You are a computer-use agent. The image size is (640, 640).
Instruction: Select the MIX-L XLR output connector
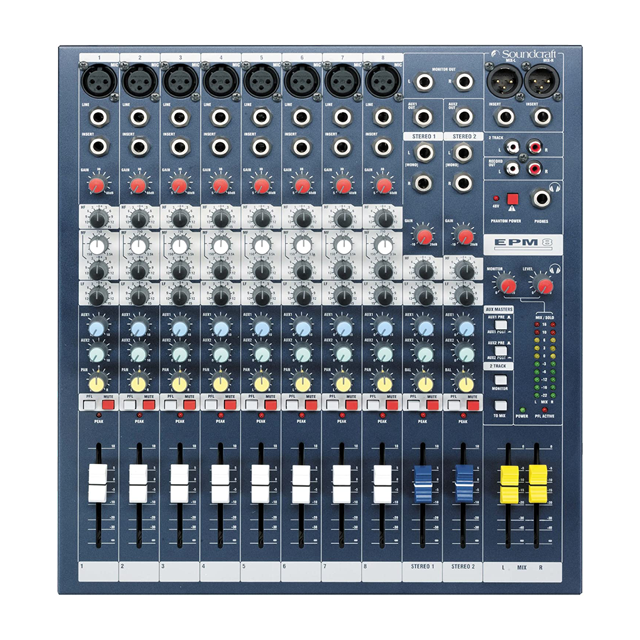tap(504, 80)
